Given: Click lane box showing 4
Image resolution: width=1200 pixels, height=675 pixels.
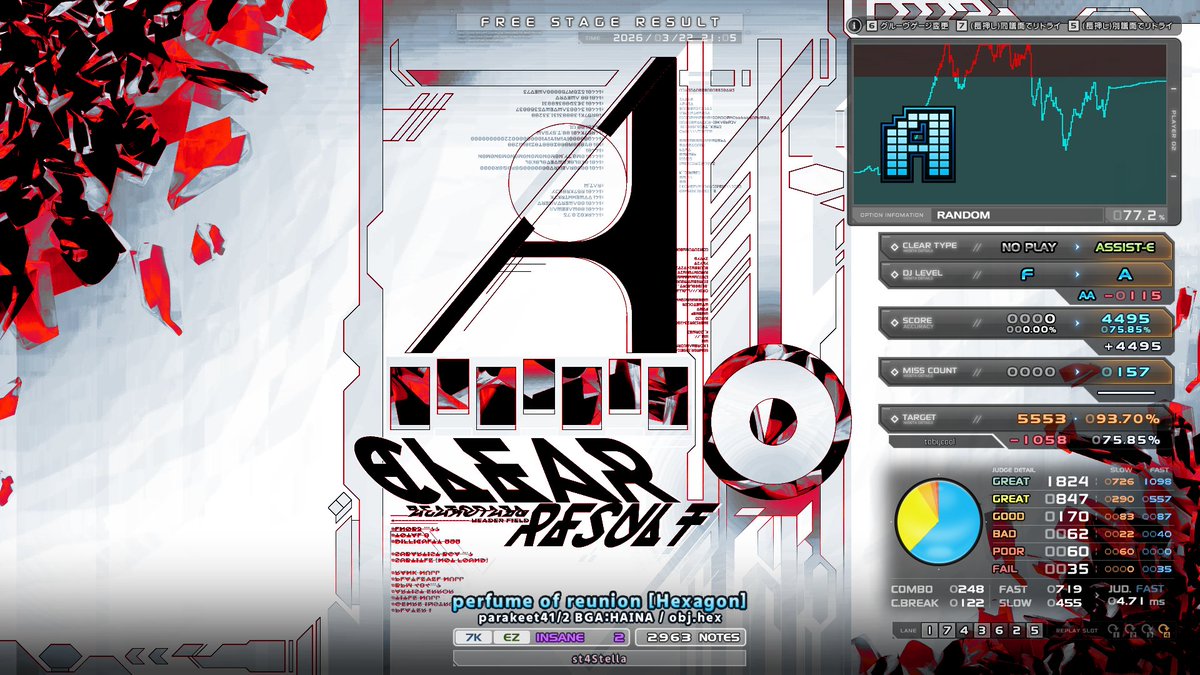Looking at the screenshot, I should [x=964, y=630].
